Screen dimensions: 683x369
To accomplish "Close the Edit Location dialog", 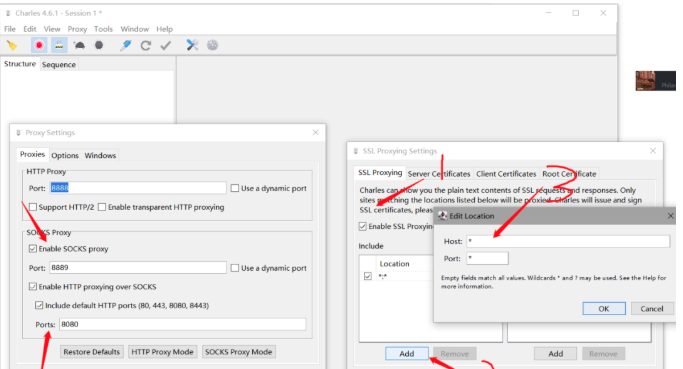I will point(670,216).
